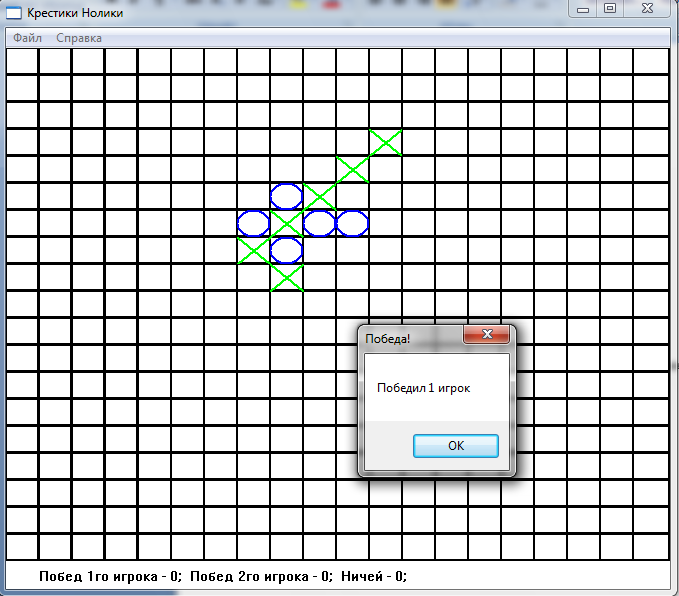The image size is (679, 596).
Task: Minimize the Крестики Нолики window
Action: (583, 9)
